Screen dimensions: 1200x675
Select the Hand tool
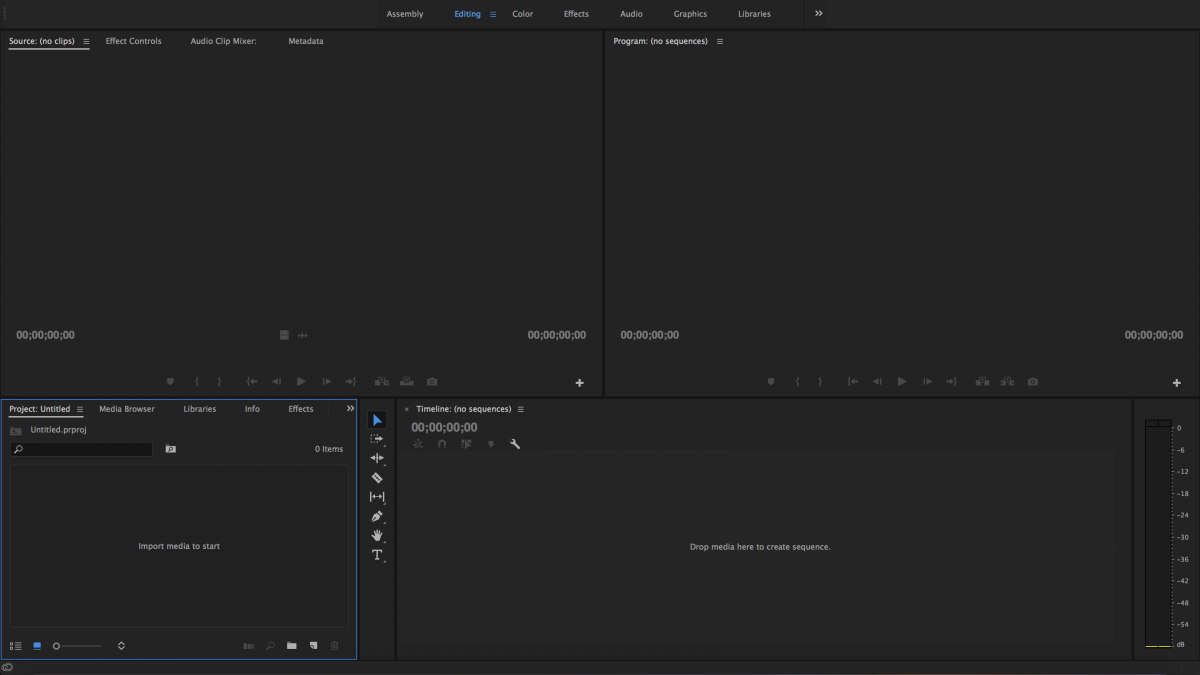[x=377, y=535]
